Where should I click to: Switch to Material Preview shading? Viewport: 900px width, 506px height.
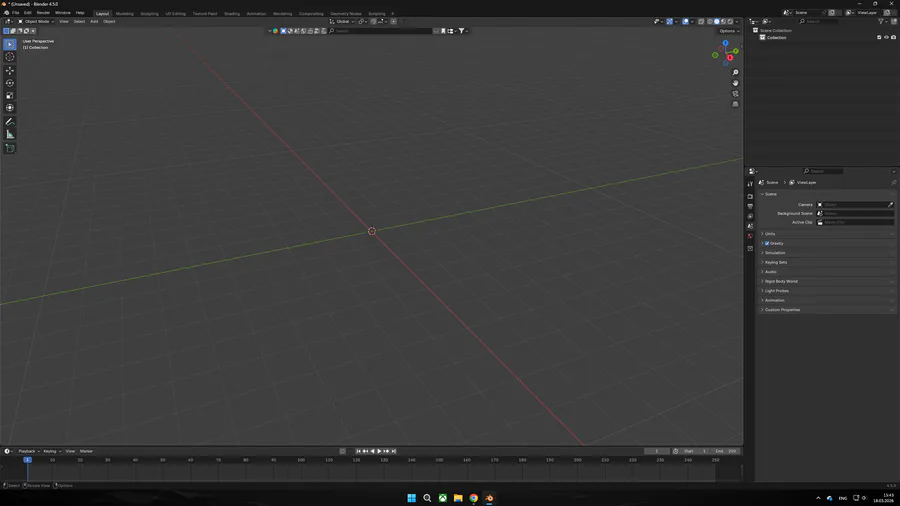tap(723, 22)
